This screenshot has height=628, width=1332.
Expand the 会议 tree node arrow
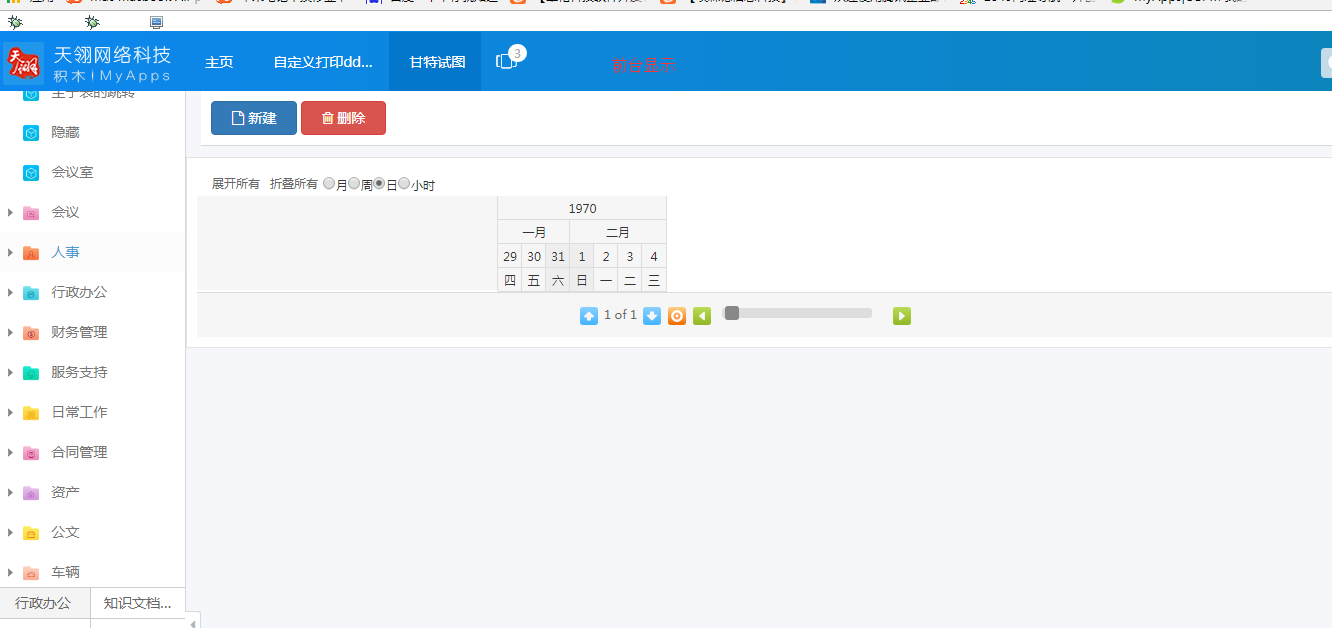[10, 212]
